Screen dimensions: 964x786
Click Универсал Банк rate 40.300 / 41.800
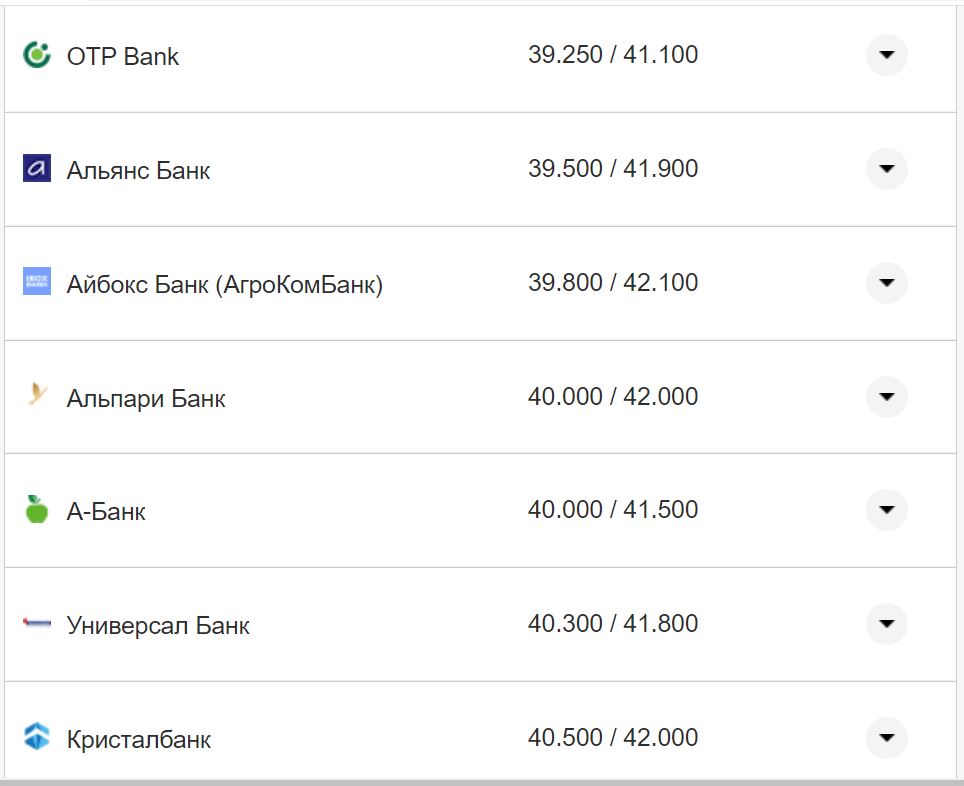(613, 624)
